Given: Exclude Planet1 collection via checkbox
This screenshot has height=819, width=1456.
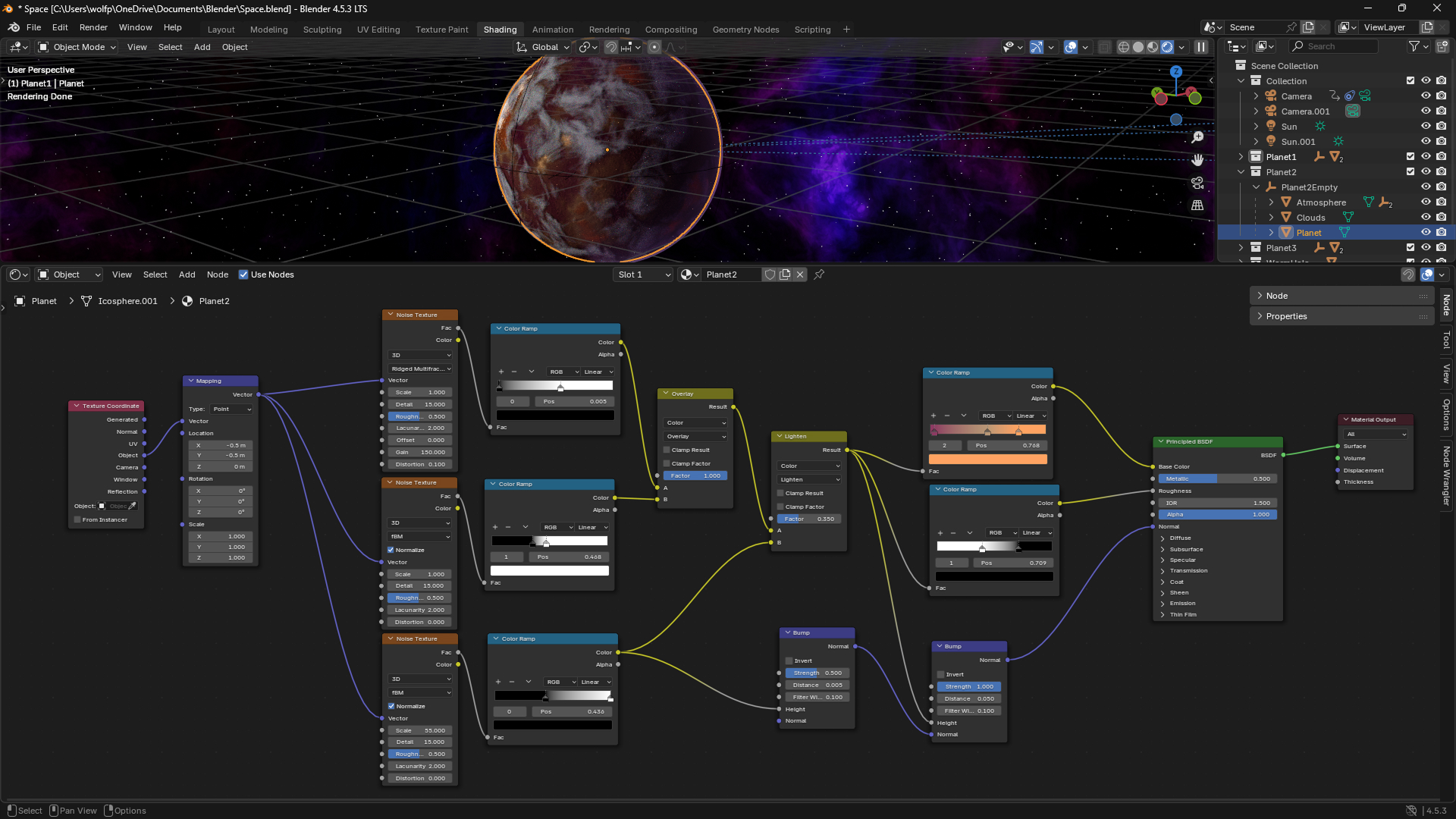Looking at the screenshot, I should 1410,157.
